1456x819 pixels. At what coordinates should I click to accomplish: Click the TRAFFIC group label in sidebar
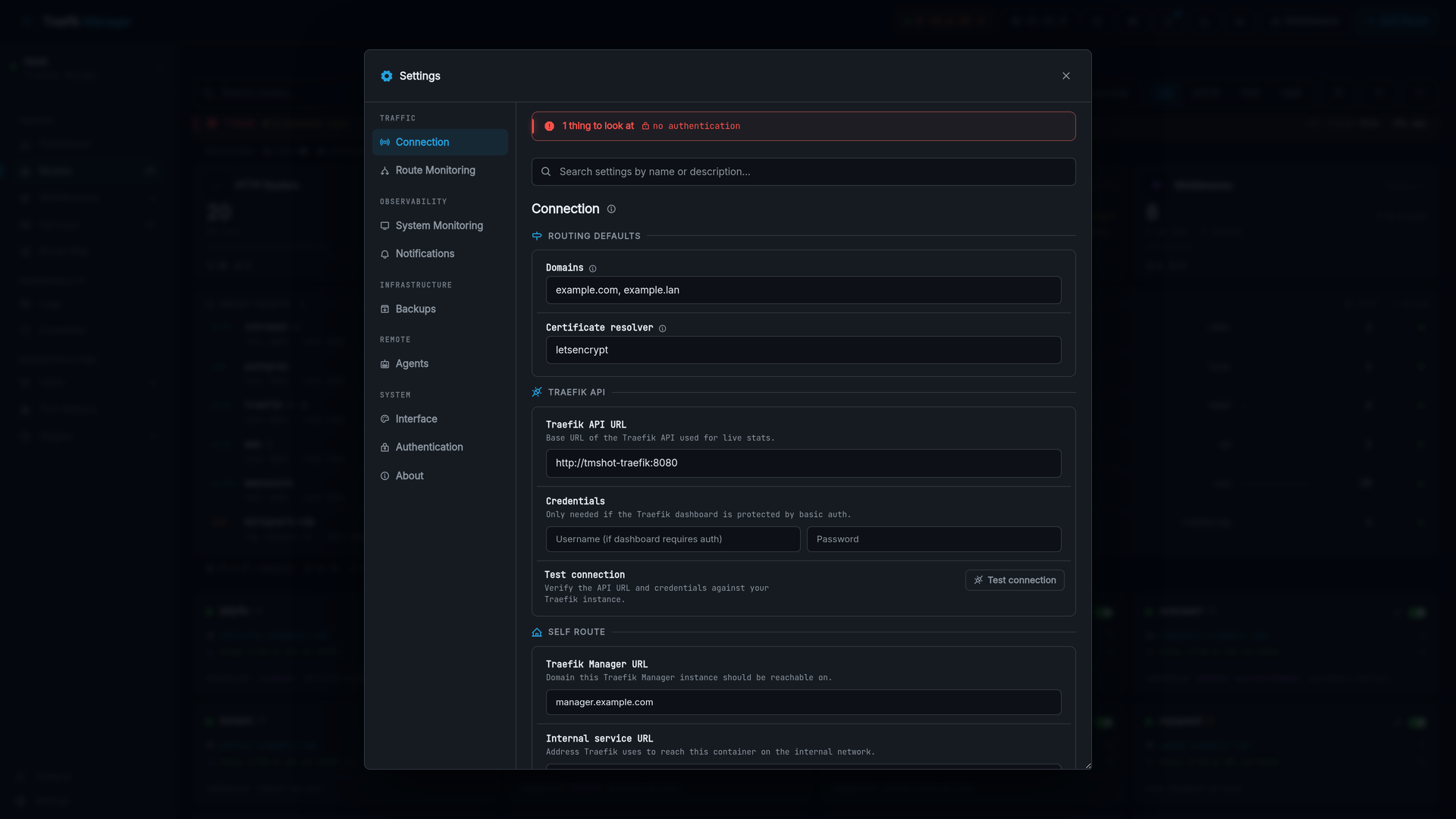(397, 118)
